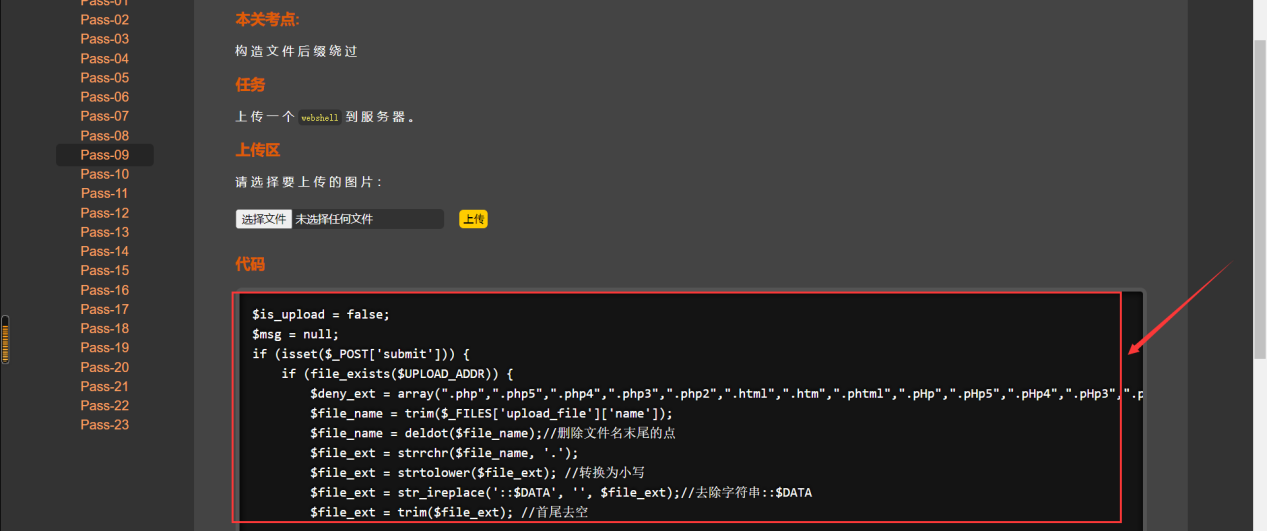Click the 任务 heading
The height and width of the screenshot is (531, 1267).
[x=250, y=85]
